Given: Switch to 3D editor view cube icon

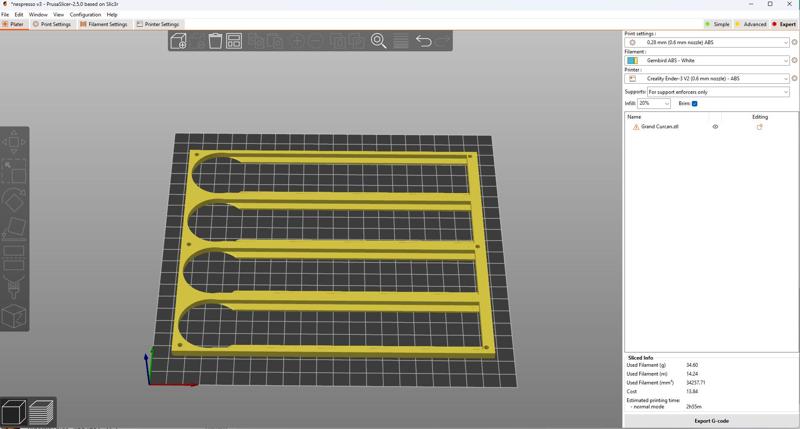Looking at the screenshot, I should click(14, 412).
